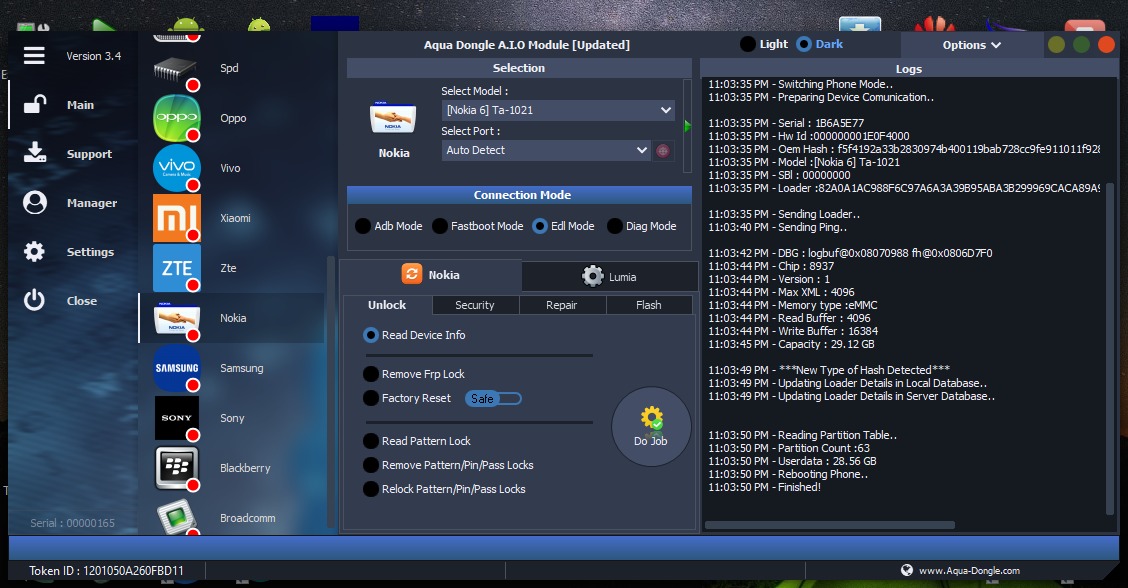Select Read Pattern Lock option
Viewport: 1128px width, 588px height.
click(417, 440)
